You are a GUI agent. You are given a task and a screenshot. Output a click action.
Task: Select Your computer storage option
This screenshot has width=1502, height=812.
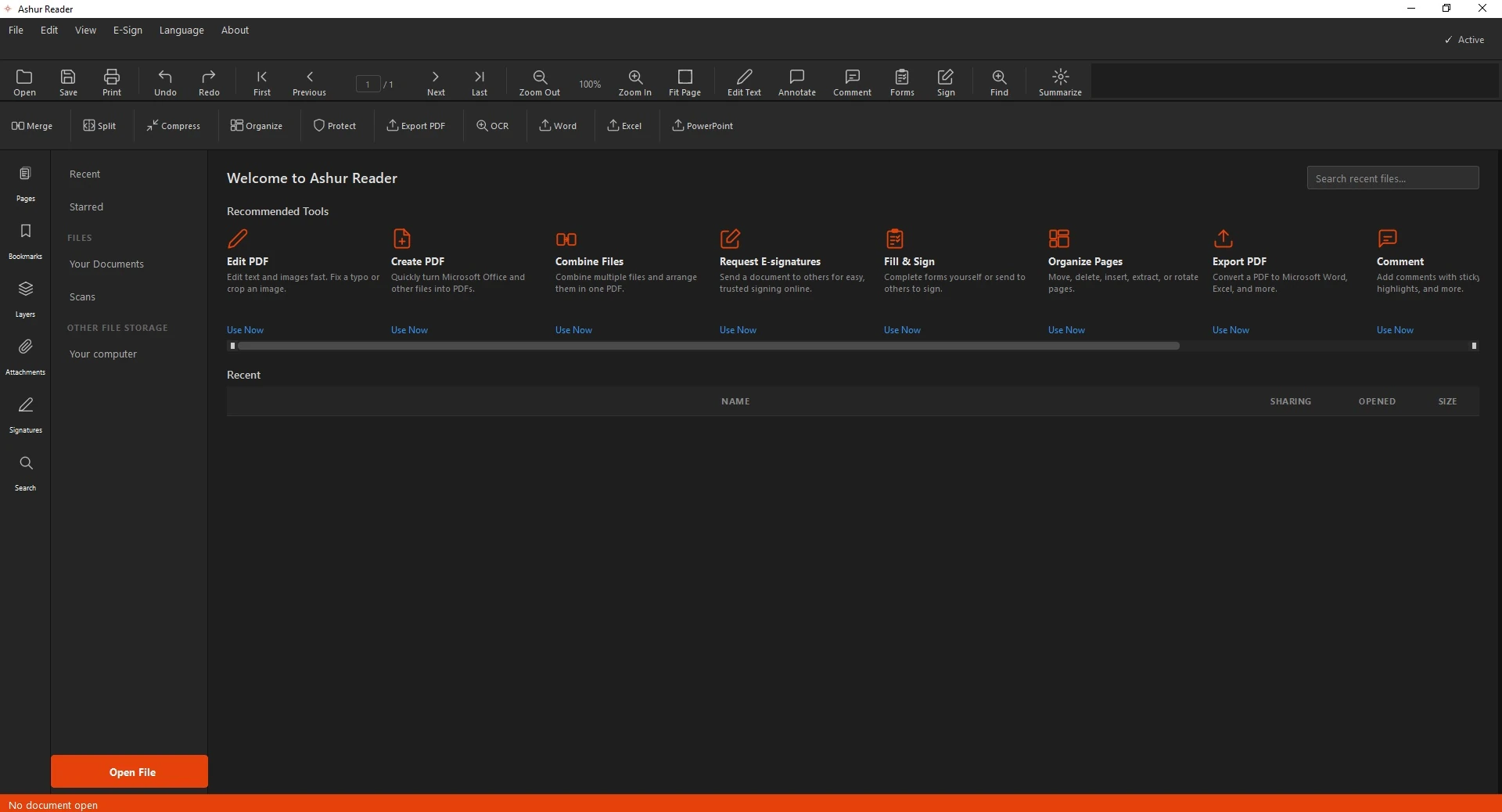click(x=102, y=354)
